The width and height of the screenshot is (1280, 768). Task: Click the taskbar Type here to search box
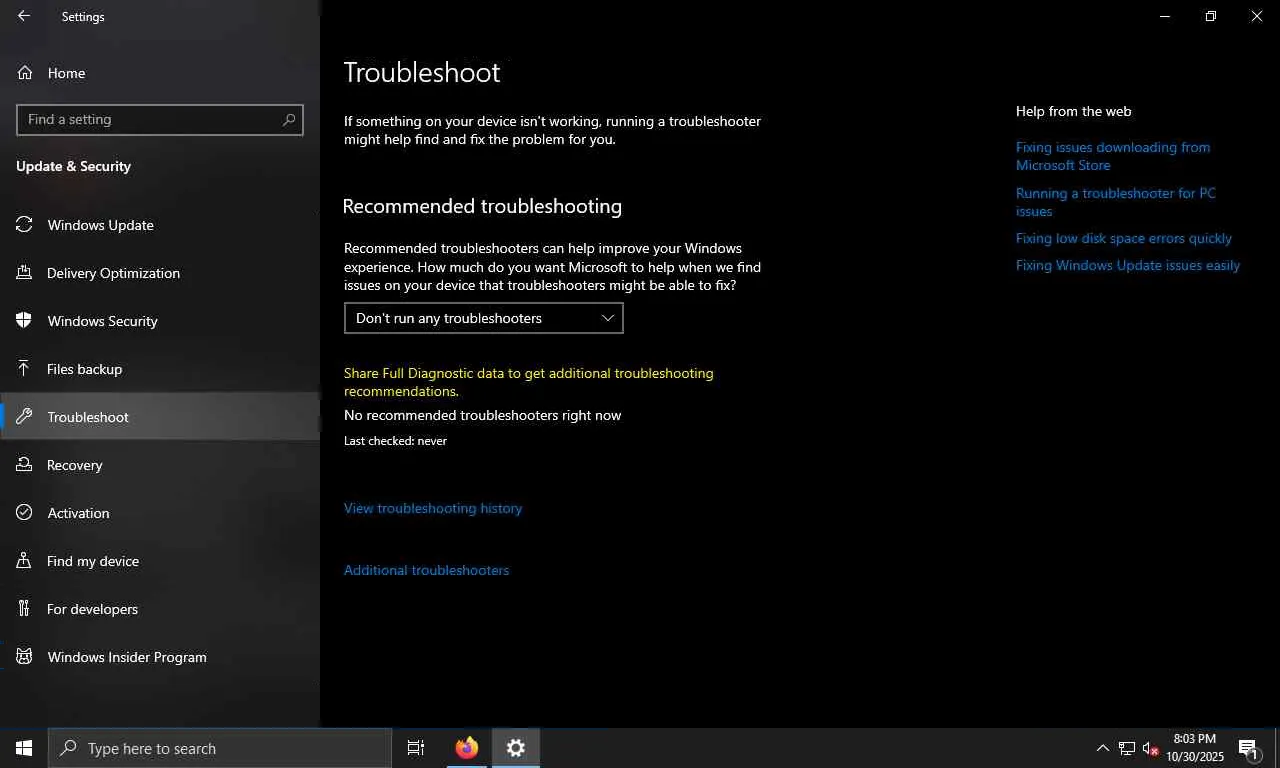[220, 748]
